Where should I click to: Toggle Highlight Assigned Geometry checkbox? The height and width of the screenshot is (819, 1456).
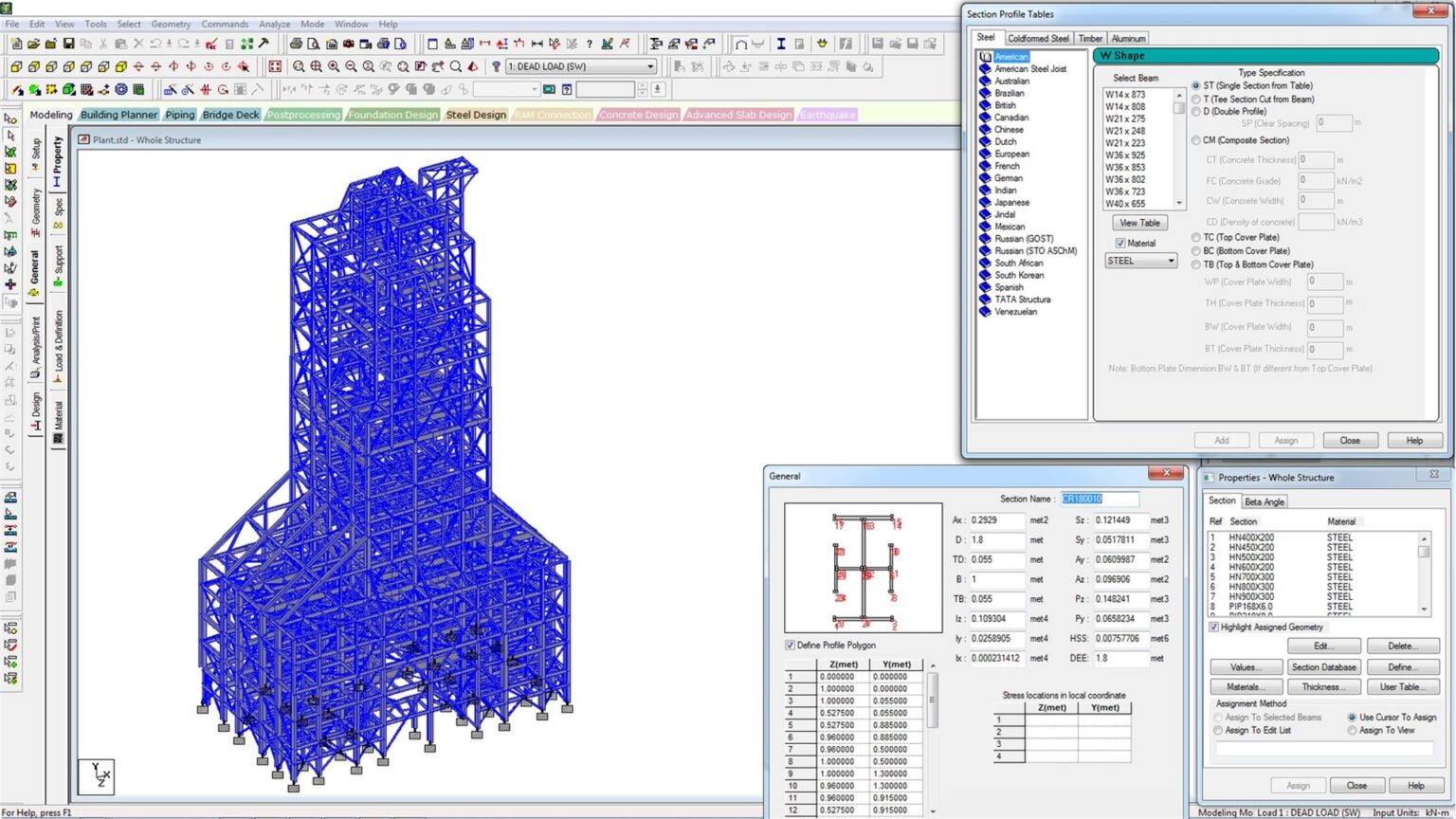coord(1213,627)
